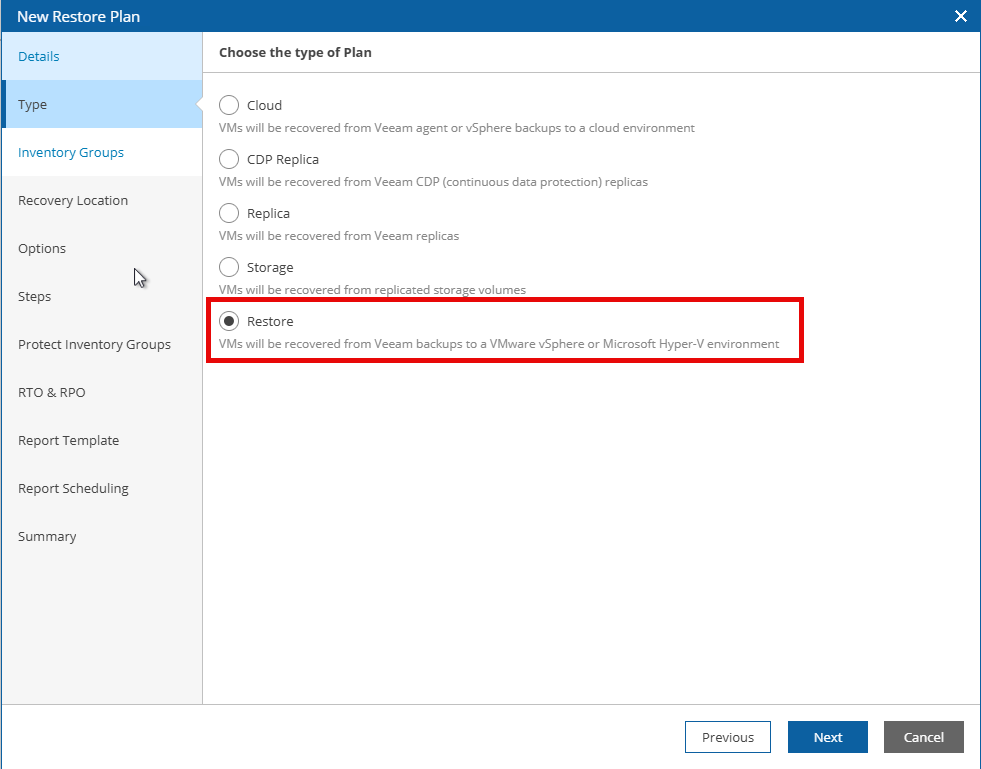981x769 pixels.
Task: Open the Summary step
Action: pos(47,536)
